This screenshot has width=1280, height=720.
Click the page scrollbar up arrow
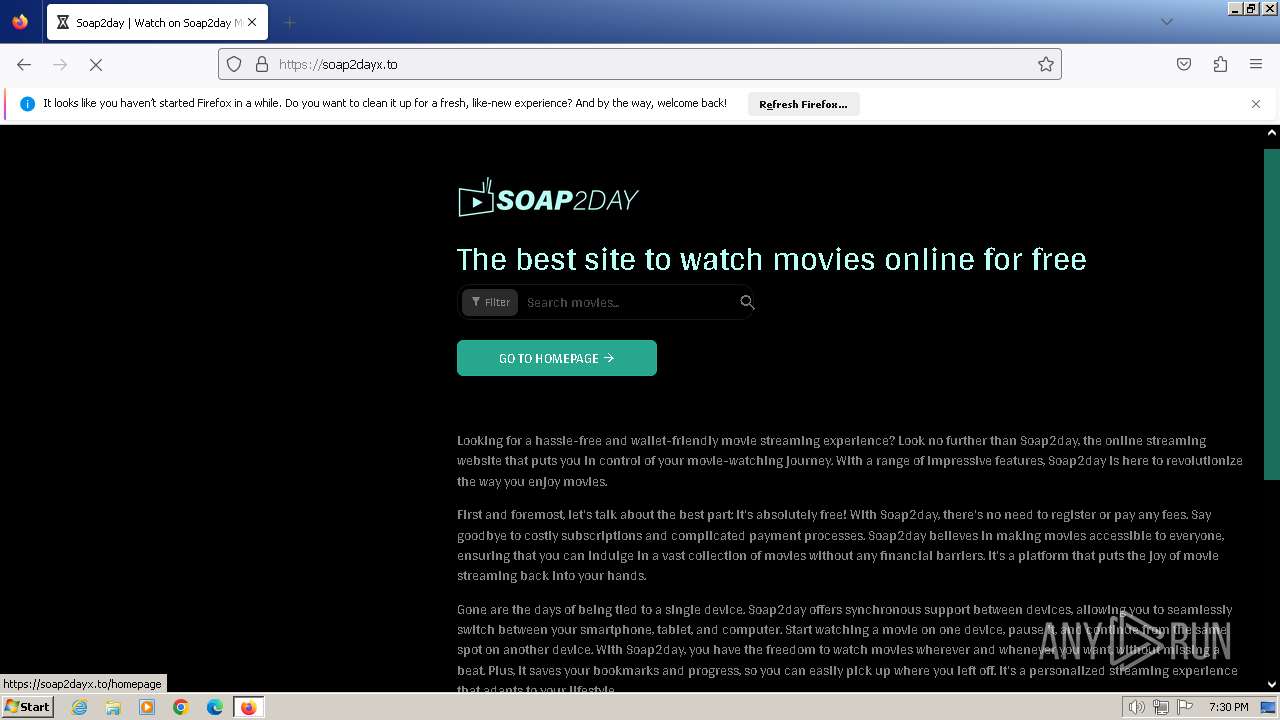pyautogui.click(x=1272, y=132)
